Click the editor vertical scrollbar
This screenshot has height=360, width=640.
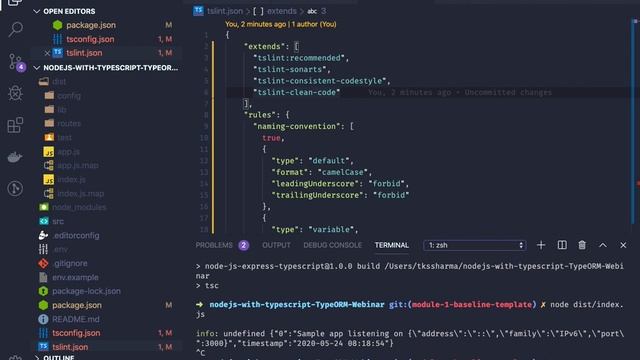[634, 122]
